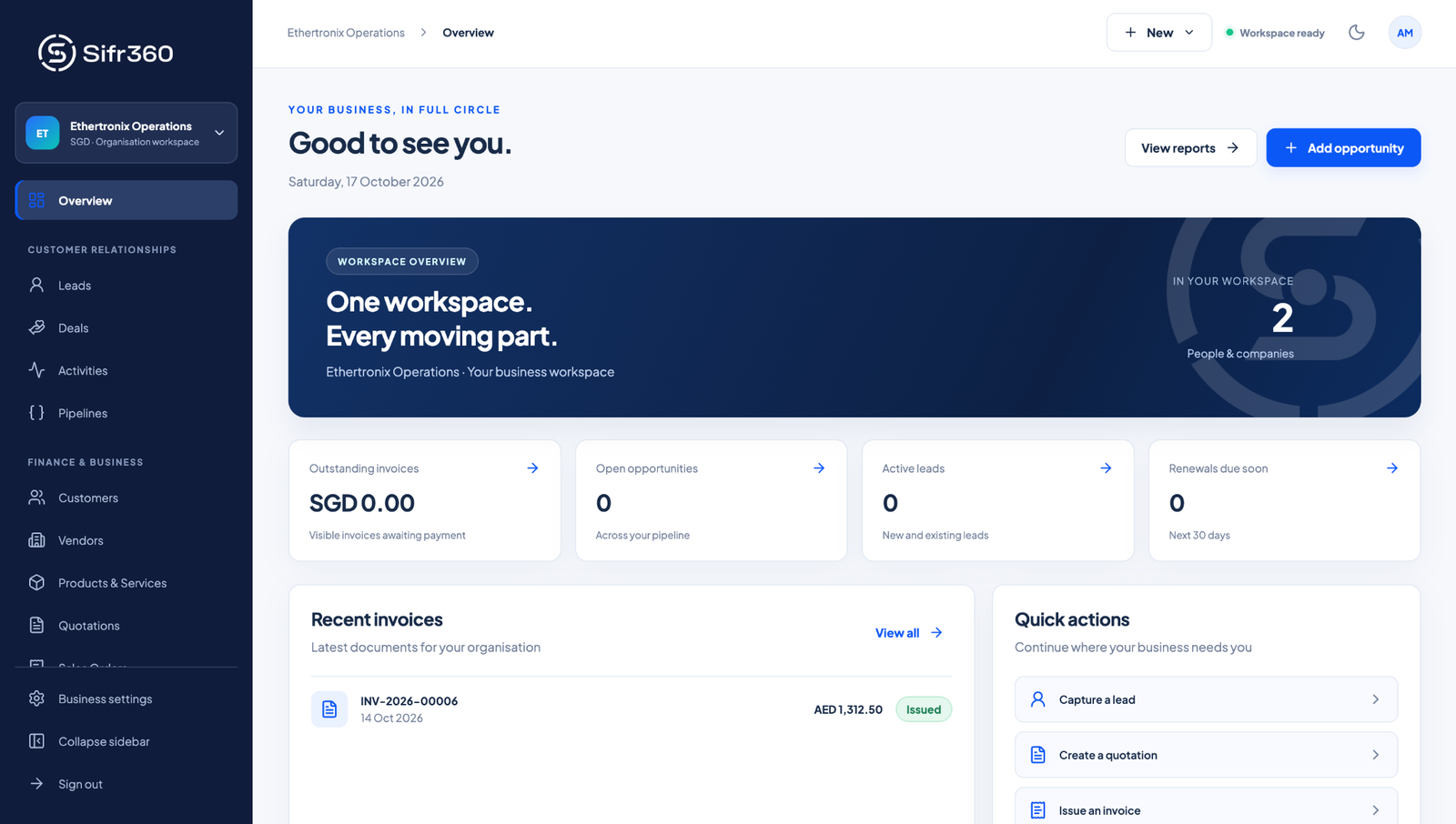Viewport: 1456px width, 824px height.
Task: Click the View all invoices link
Action: [x=908, y=633]
